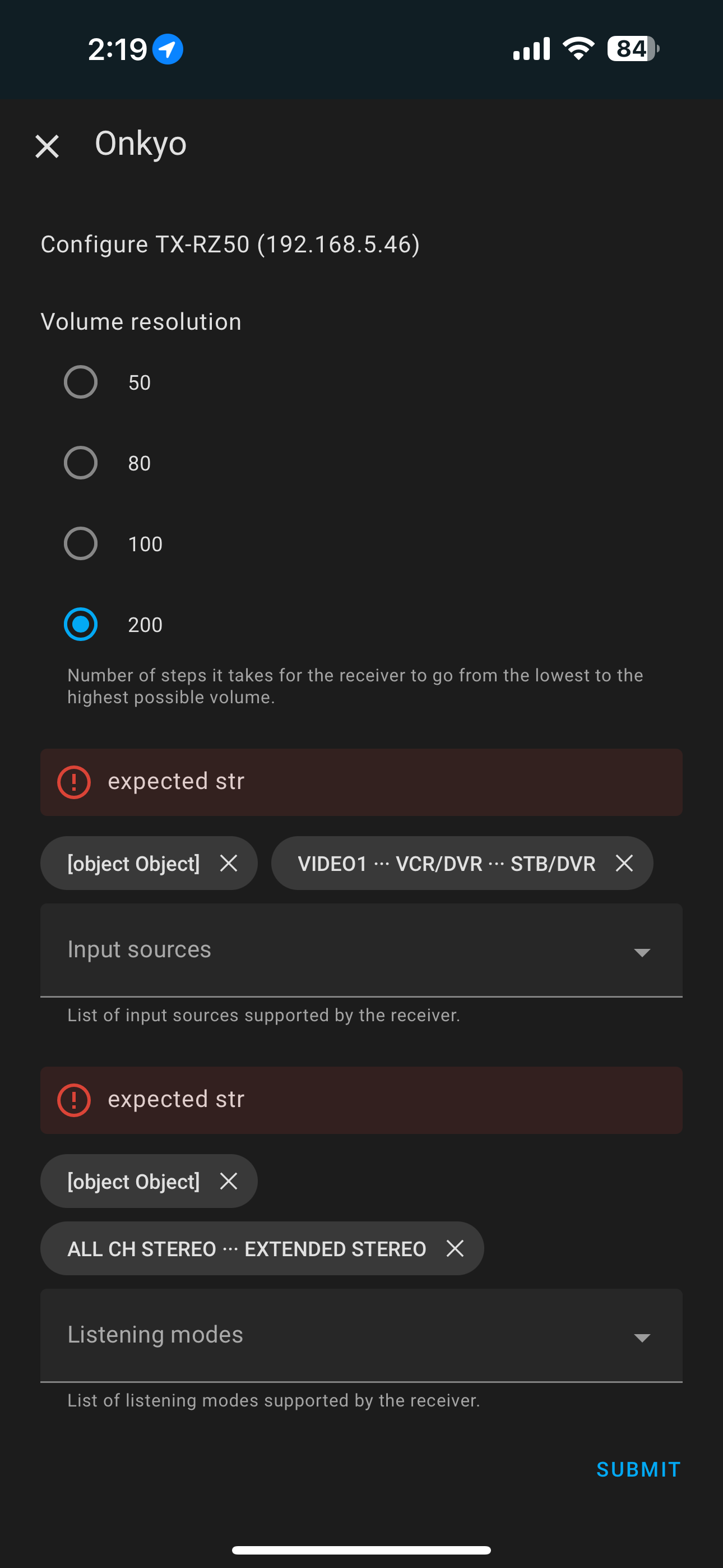
Task: Tap the Wi-Fi status icon
Action: click(578, 48)
